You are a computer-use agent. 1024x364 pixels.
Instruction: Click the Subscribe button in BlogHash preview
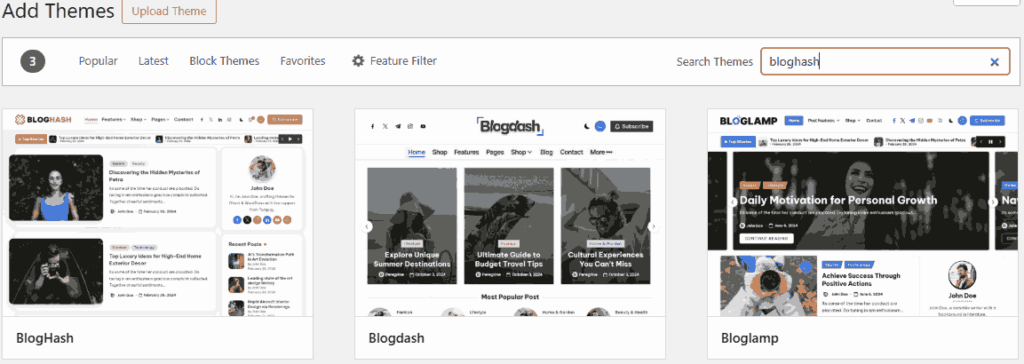click(x=285, y=120)
